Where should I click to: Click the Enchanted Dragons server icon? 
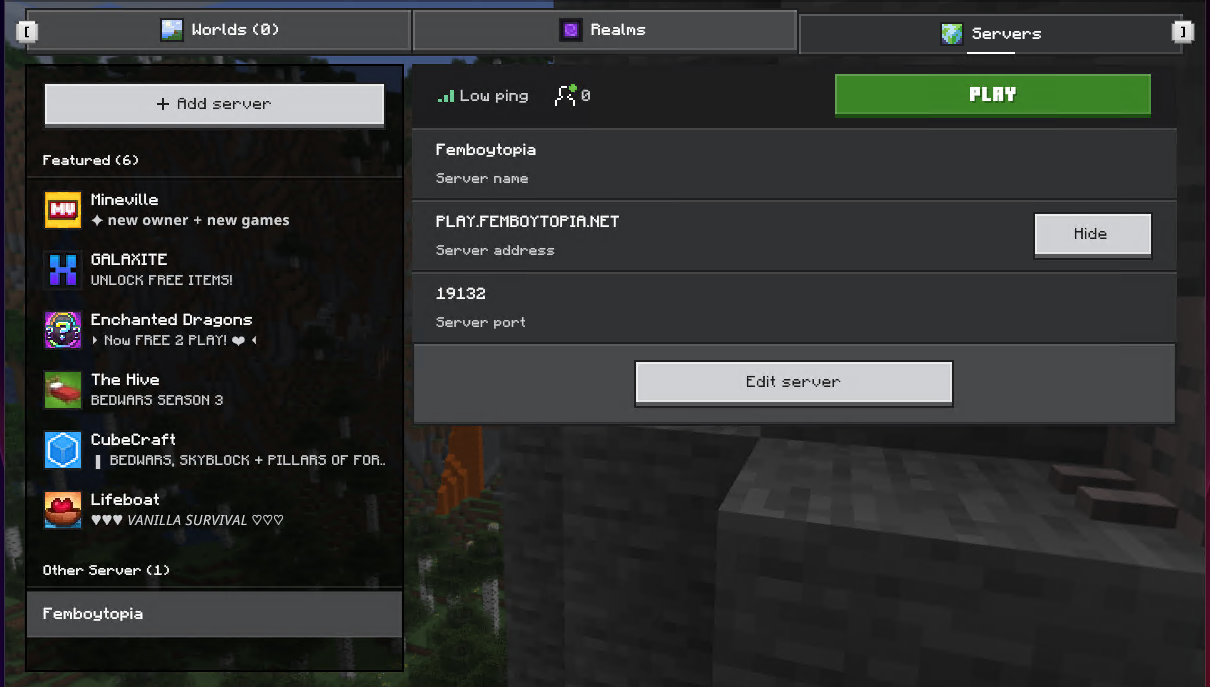tap(63, 330)
